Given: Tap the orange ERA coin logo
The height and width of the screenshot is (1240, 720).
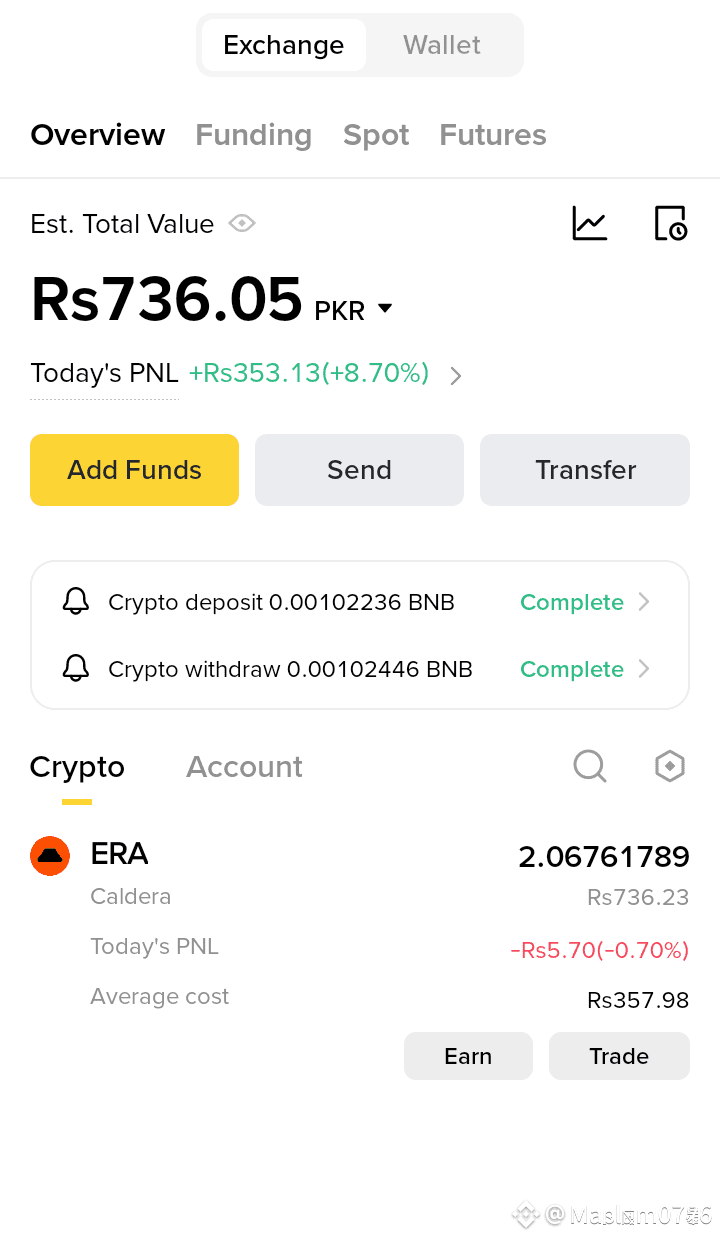Looking at the screenshot, I should click(50, 856).
